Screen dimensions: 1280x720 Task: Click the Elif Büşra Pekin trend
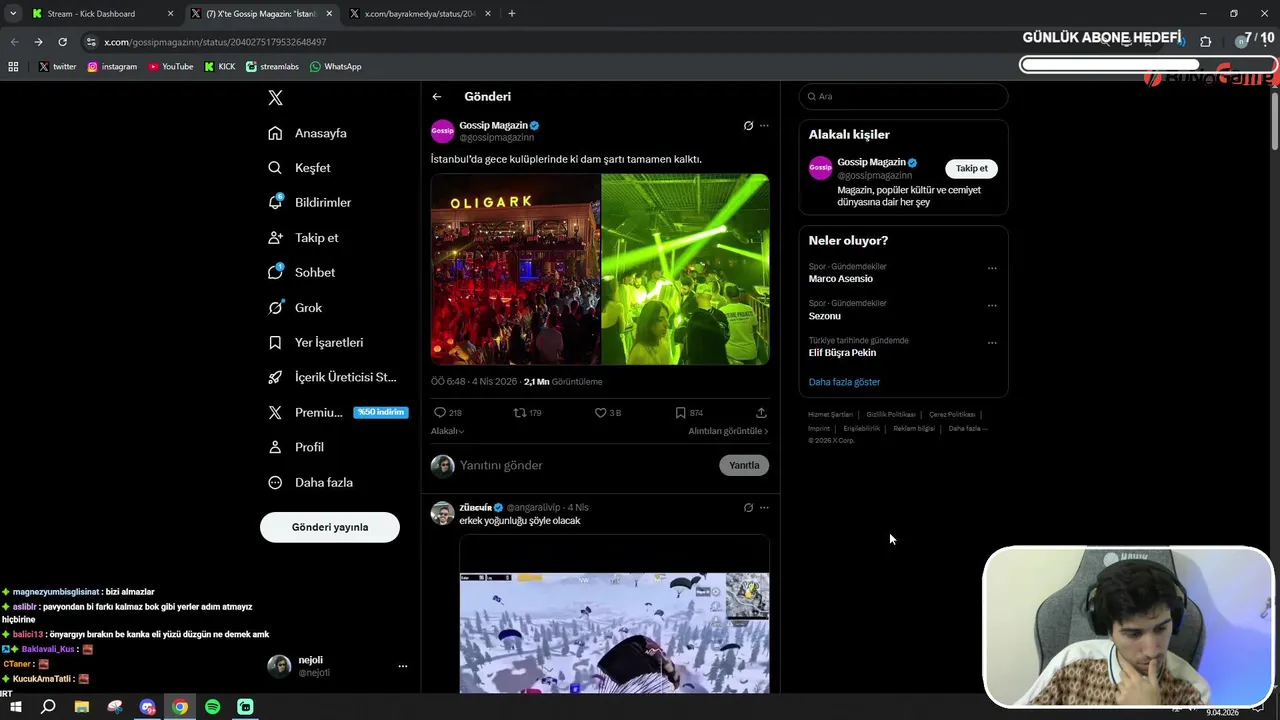click(842, 353)
